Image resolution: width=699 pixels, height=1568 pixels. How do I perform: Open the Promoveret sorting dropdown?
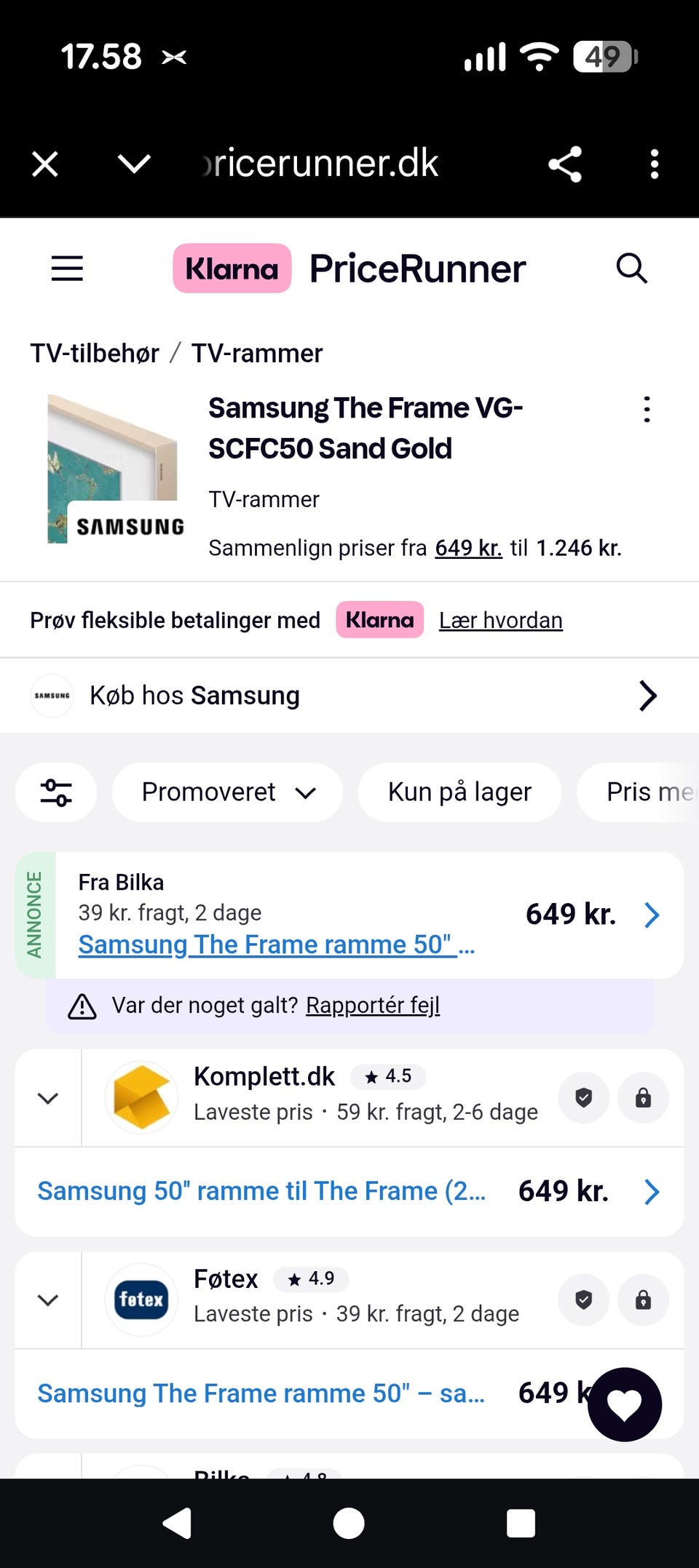click(228, 792)
